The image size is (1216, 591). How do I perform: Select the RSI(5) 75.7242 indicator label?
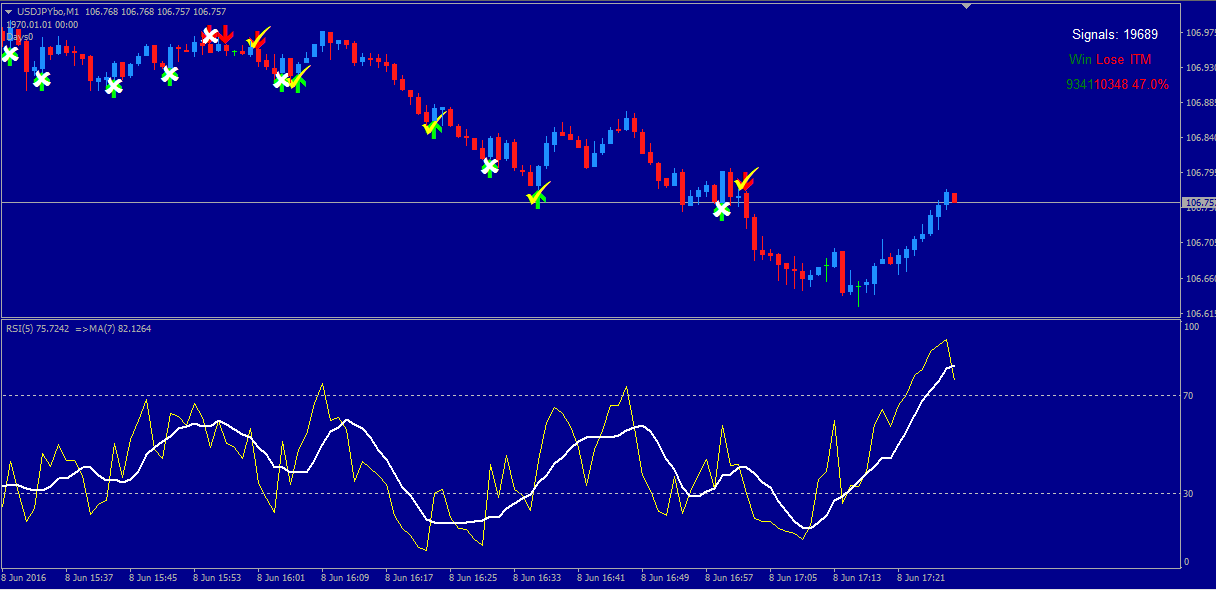38,328
